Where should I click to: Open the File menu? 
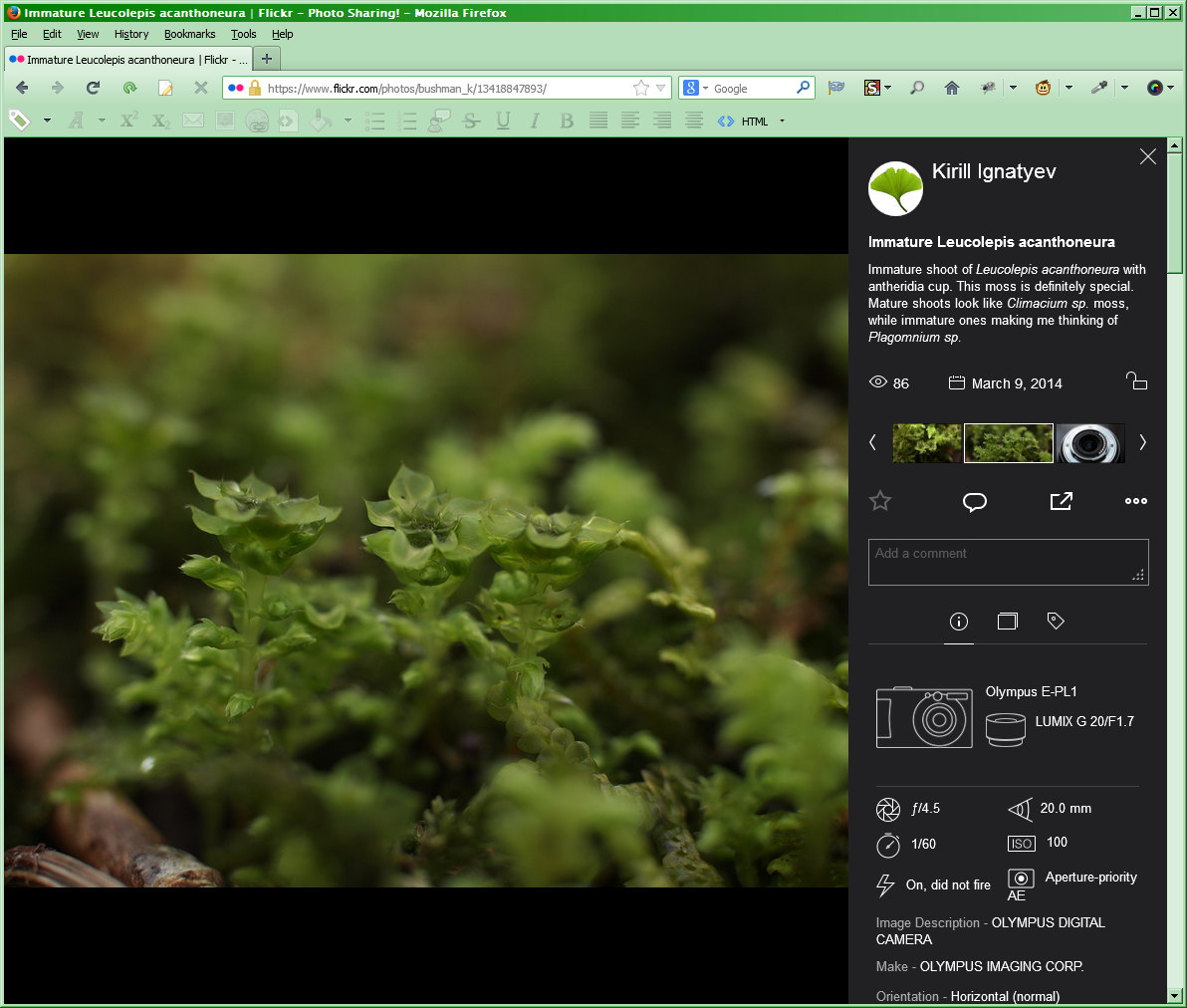pos(19,34)
